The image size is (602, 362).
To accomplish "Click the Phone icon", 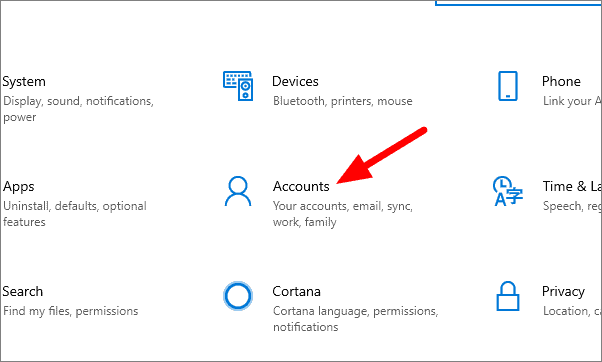I will coord(508,86).
